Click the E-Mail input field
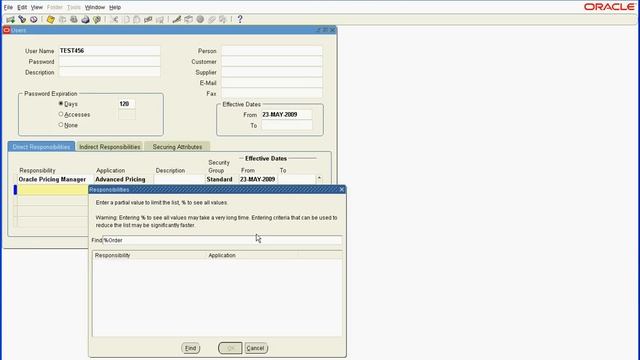This screenshot has height=360, width=640. click(271, 82)
